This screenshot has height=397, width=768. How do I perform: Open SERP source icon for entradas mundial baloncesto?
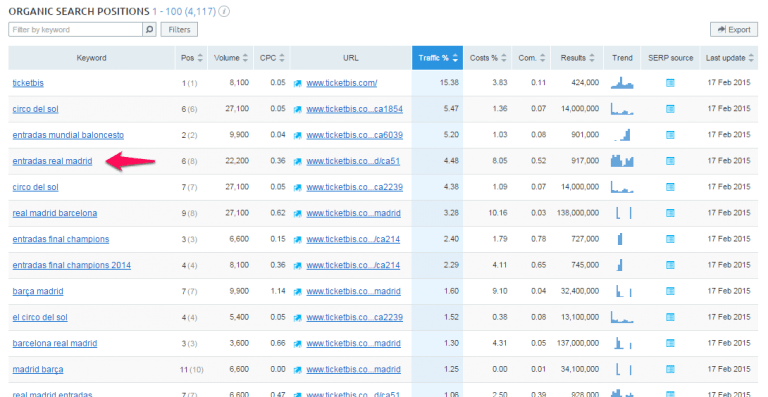(x=670, y=135)
